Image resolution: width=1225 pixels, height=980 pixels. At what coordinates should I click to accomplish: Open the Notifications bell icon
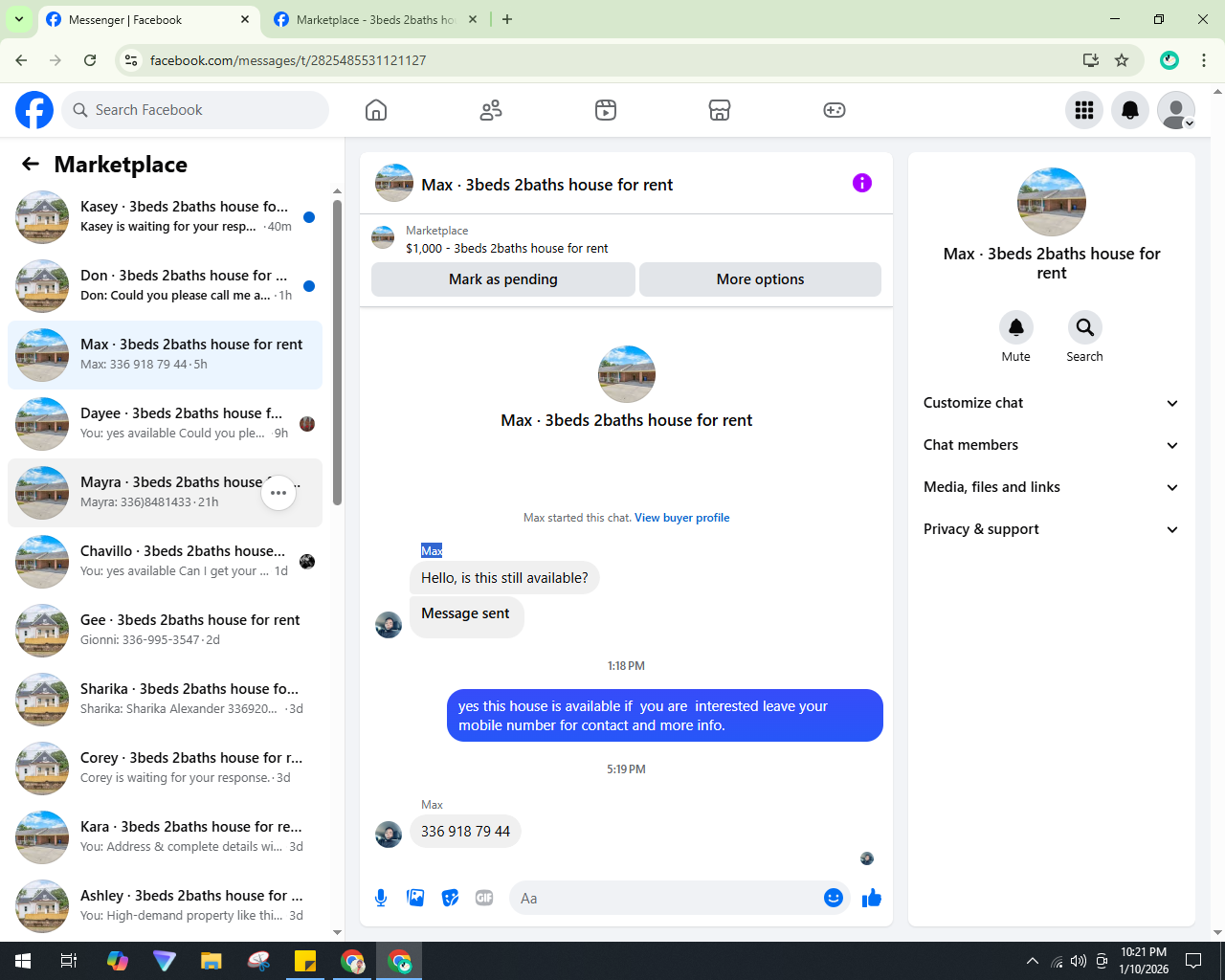tap(1130, 110)
